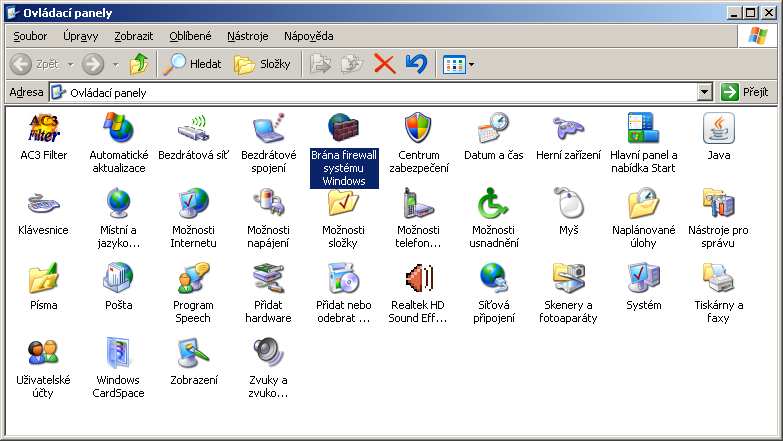Open the Zobrazit menu

click(133, 36)
